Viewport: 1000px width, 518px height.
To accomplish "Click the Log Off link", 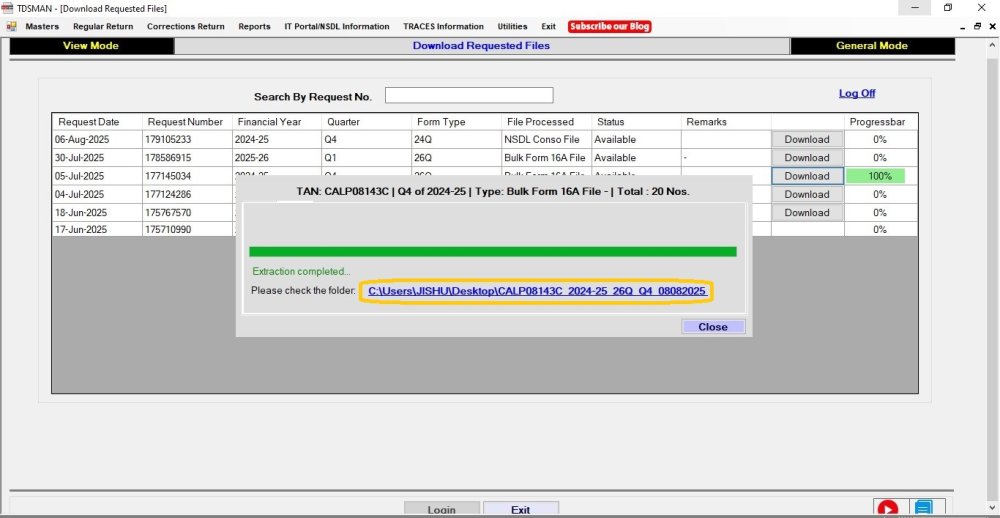I will click(857, 93).
